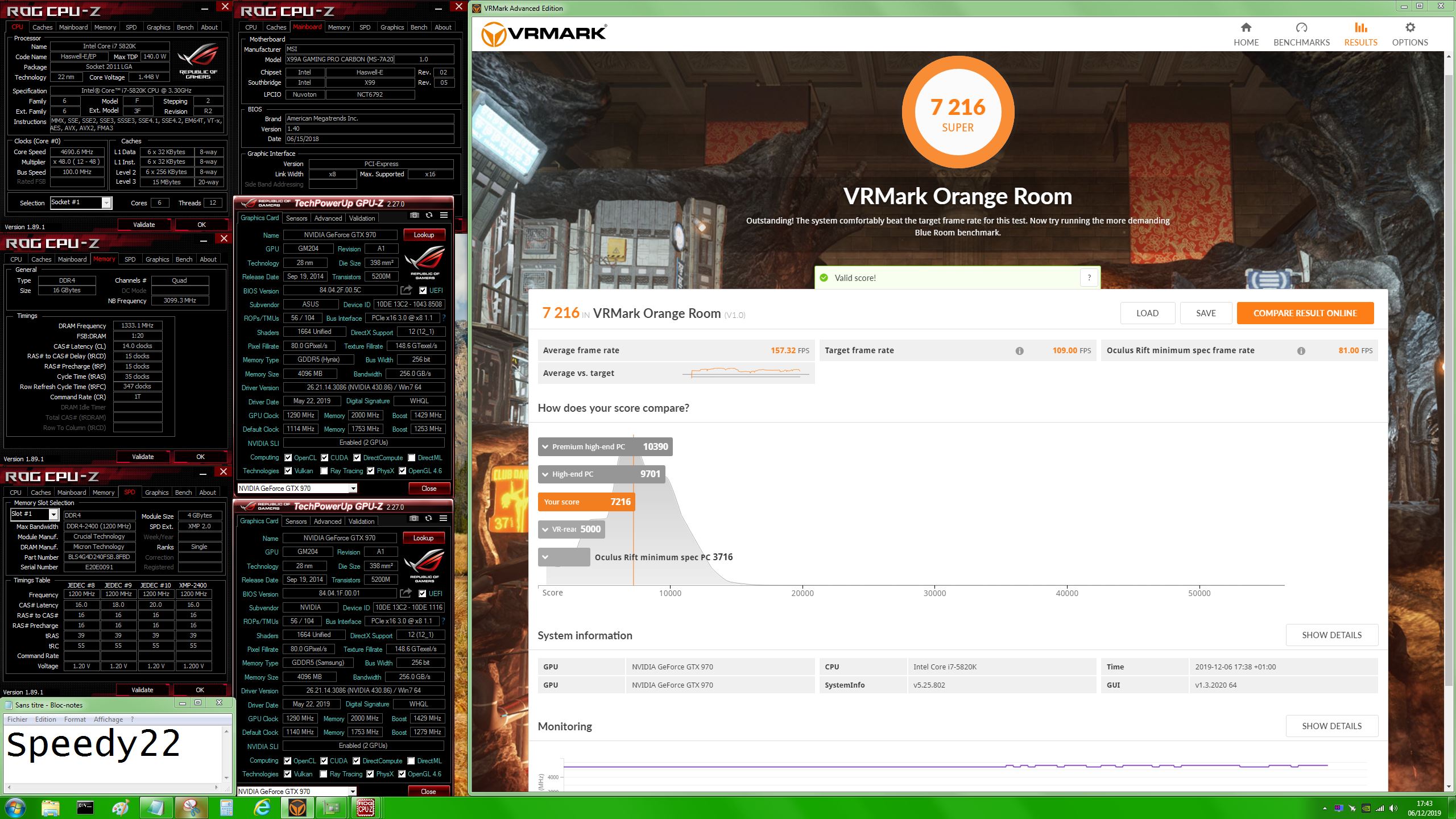Open Calculator from taskbar

pyautogui.click(x=226, y=808)
